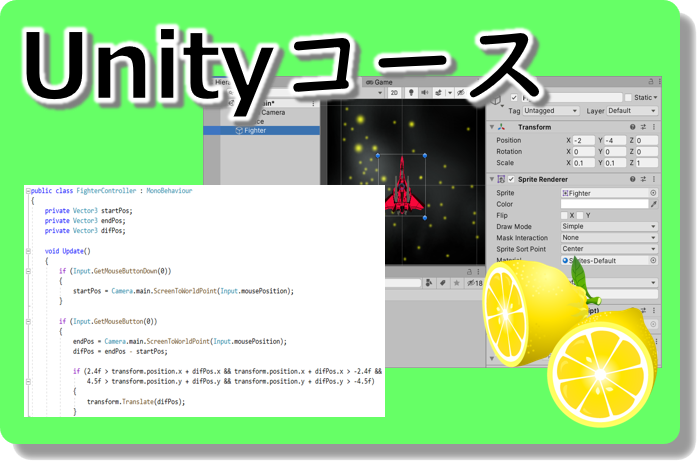Edit Scale Z field
The height and width of the screenshot is (461, 697).
click(647, 163)
